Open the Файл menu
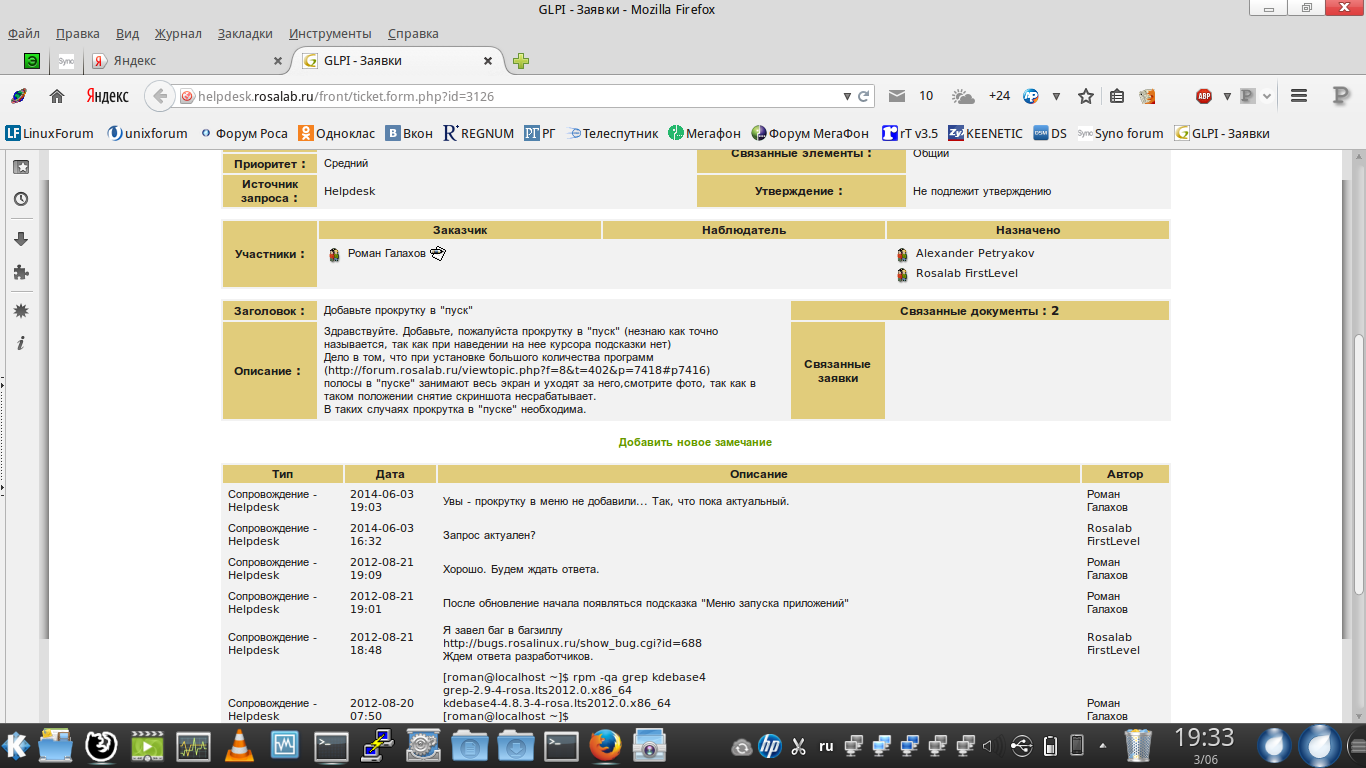Viewport: 1366px width, 768px height. pos(24,33)
